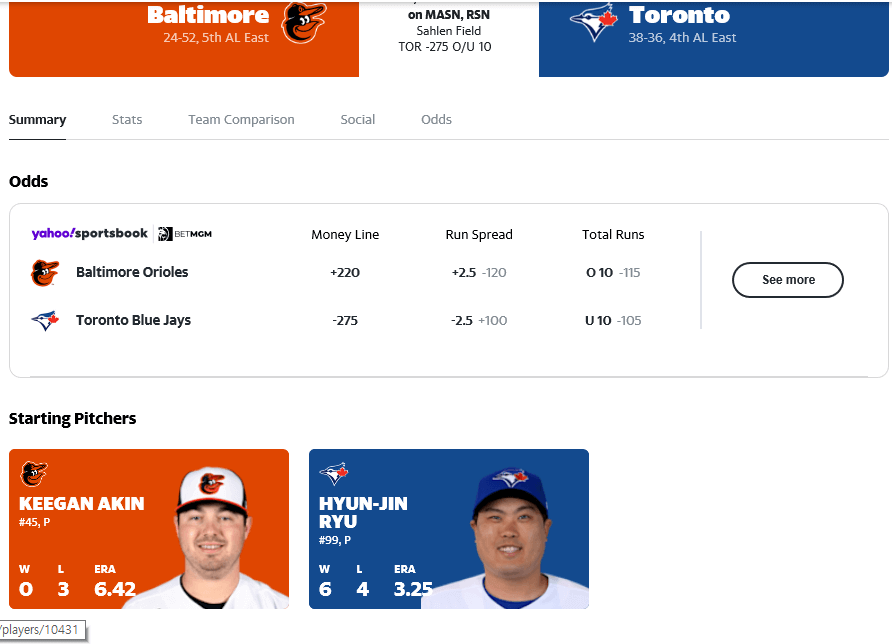Screen dimensions: 892x644
Task: Open the Team Comparison tab
Action: pos(241,119)
